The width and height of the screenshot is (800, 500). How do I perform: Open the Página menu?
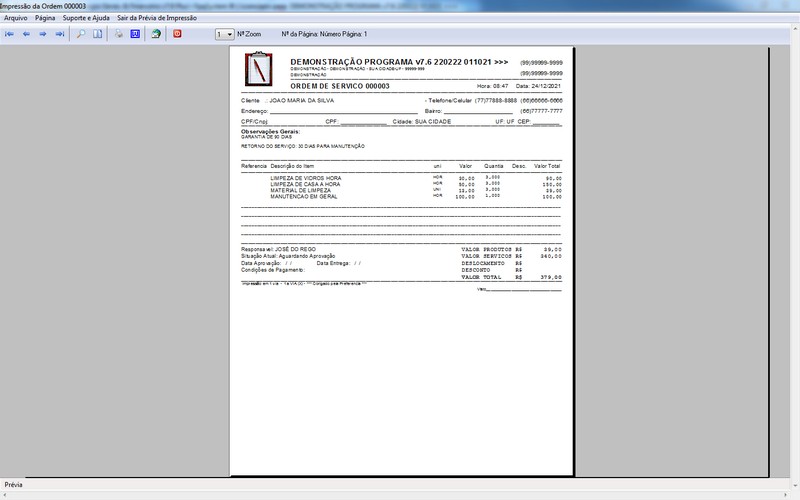pos(45,18)
